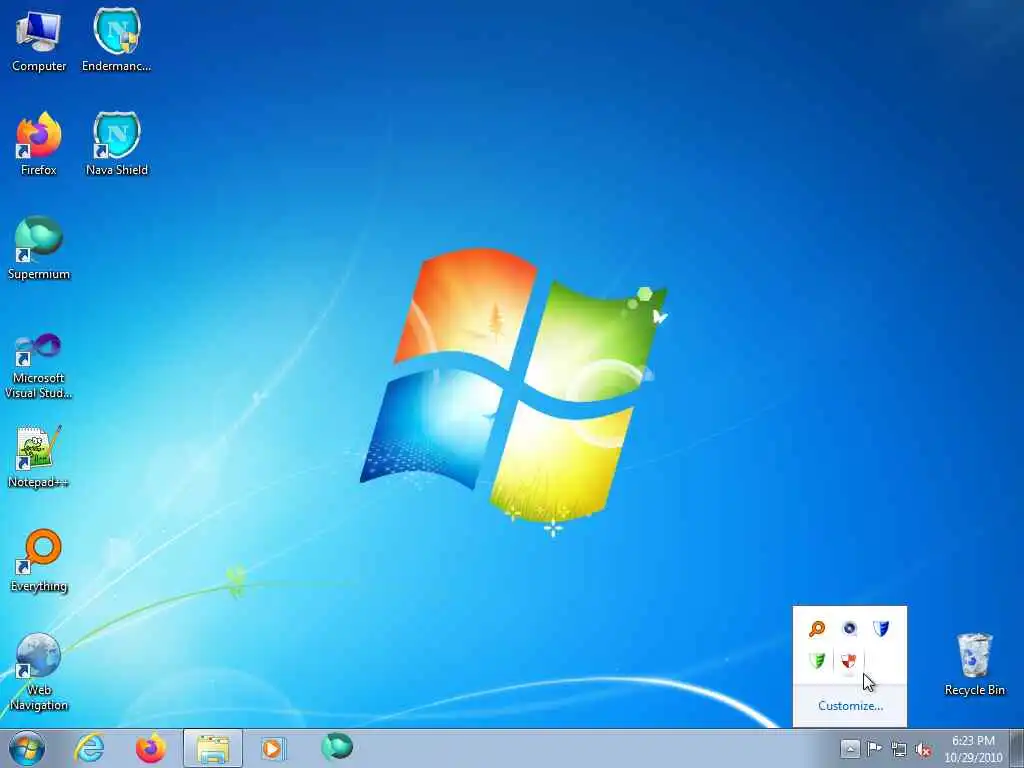Select the Notepad++ desktop shortcut
The width and height of the screenshot is (1024, 768).
[39, 457]
